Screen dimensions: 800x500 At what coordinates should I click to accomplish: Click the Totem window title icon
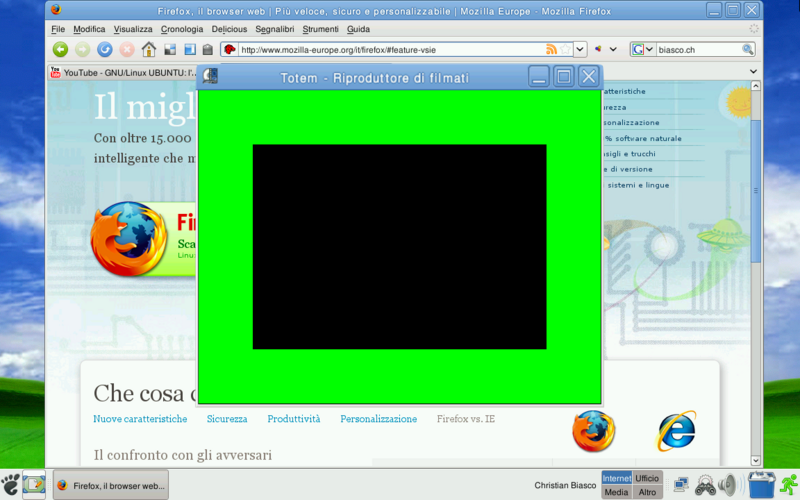[x=210, y=77]
